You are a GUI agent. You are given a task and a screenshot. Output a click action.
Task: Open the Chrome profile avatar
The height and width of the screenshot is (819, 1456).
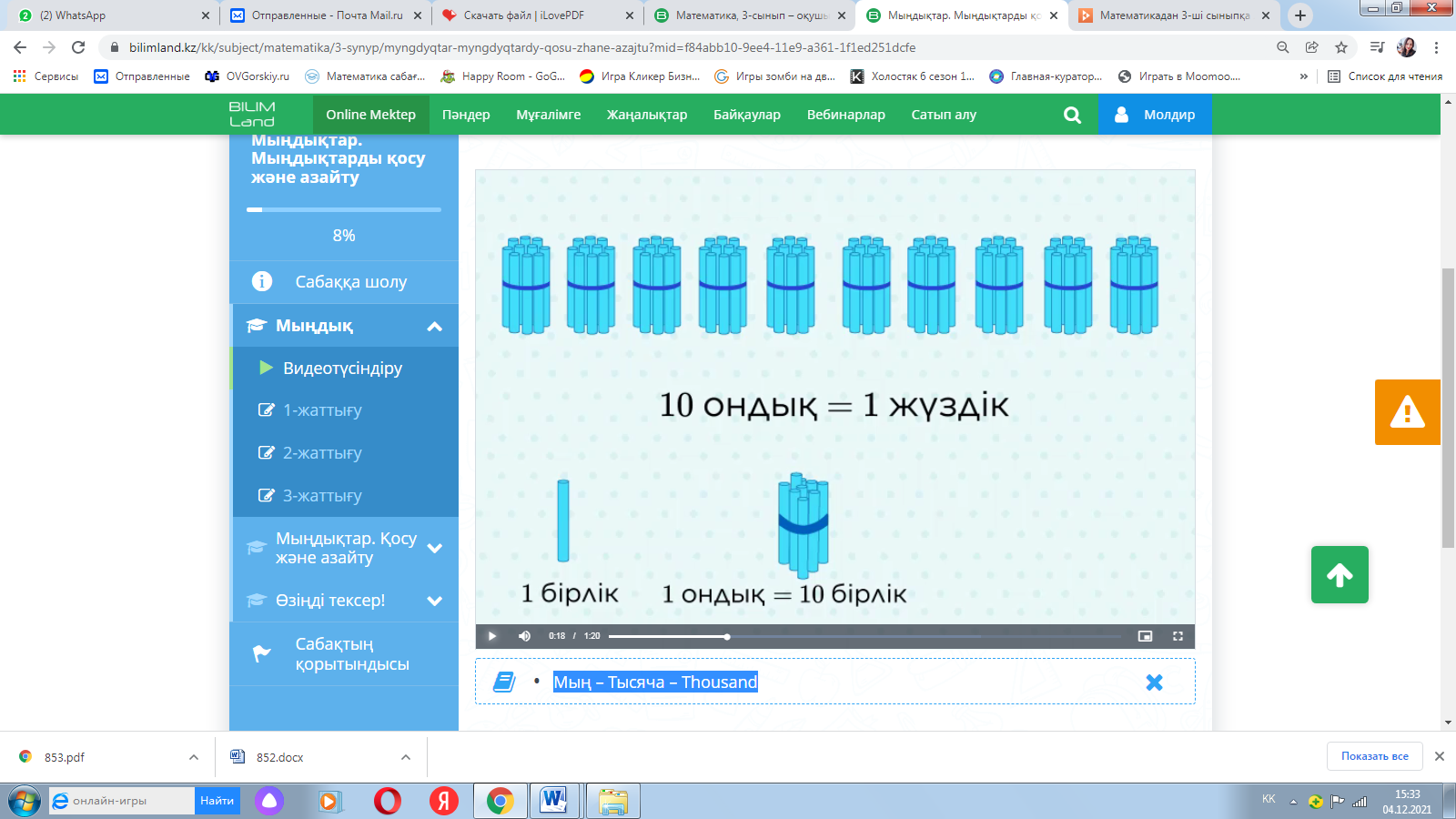[x=1407, y=47]
